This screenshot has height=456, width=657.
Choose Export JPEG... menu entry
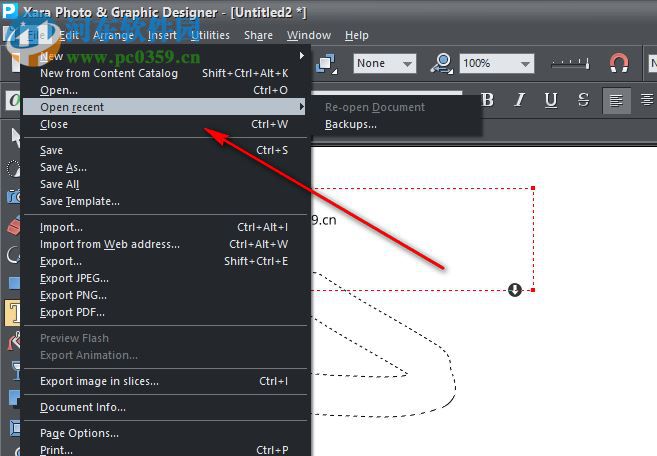pyautogui.click(x=165, y=278)
